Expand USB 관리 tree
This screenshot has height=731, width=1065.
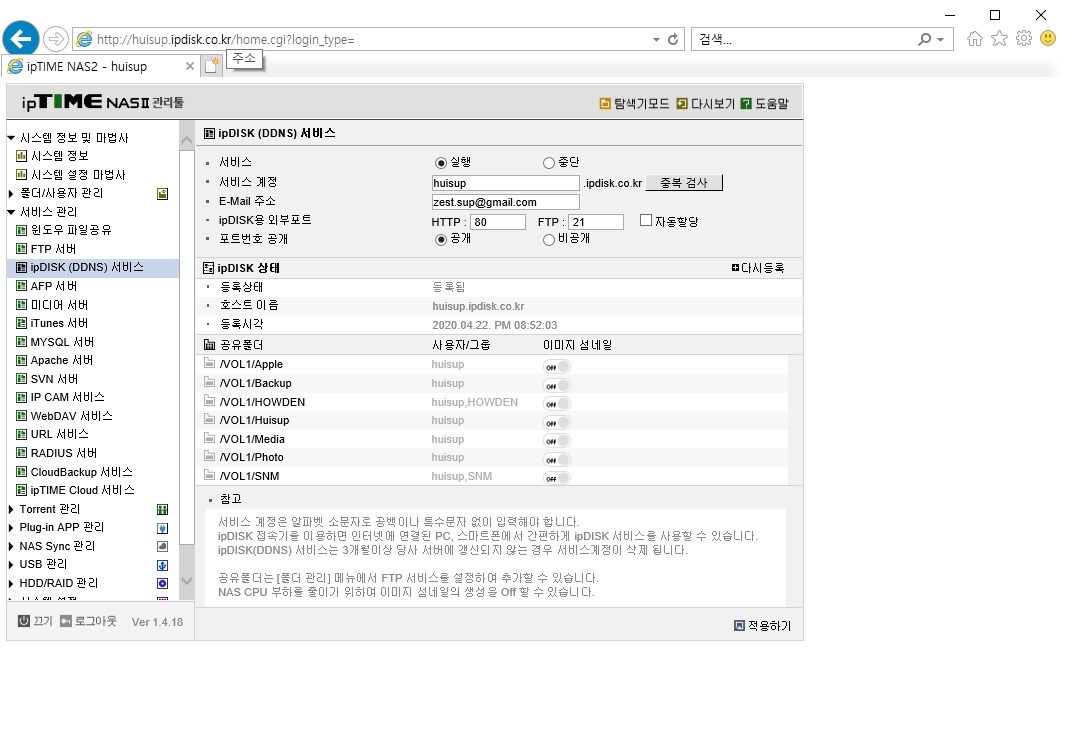click(x=11, y=565)
